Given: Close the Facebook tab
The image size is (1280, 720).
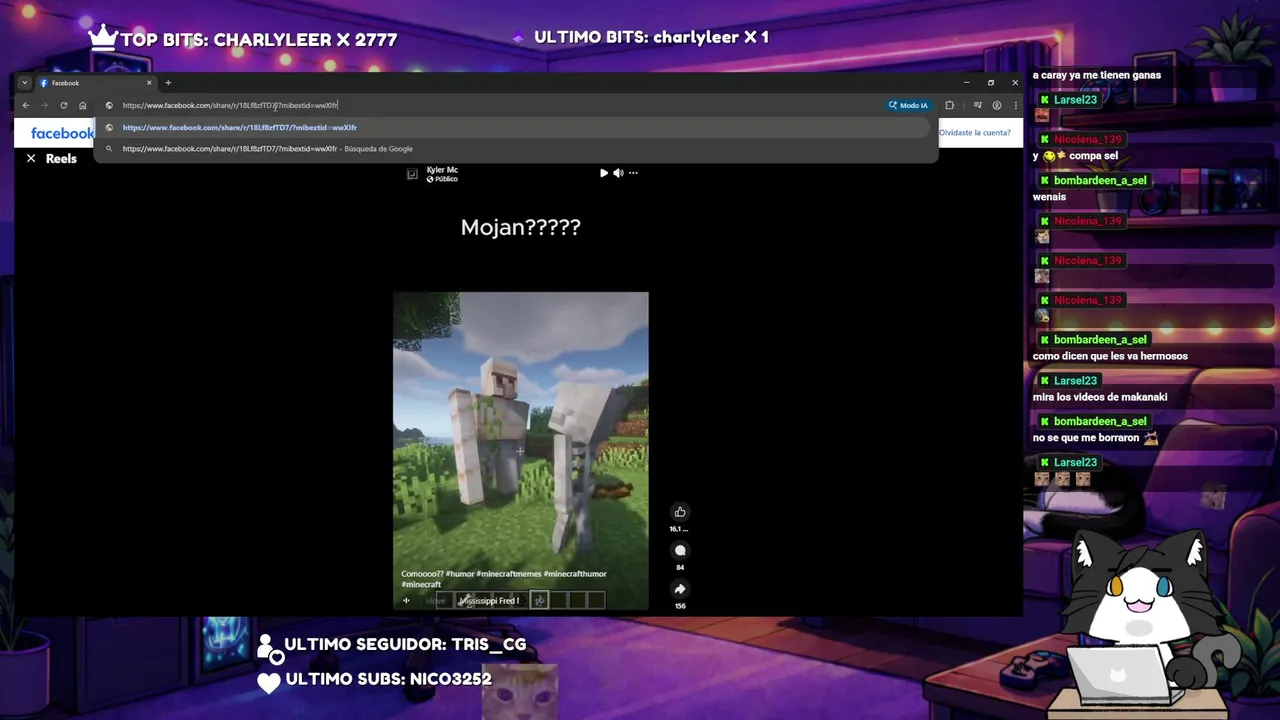Looking at the screenshot, I should point(149,83).
